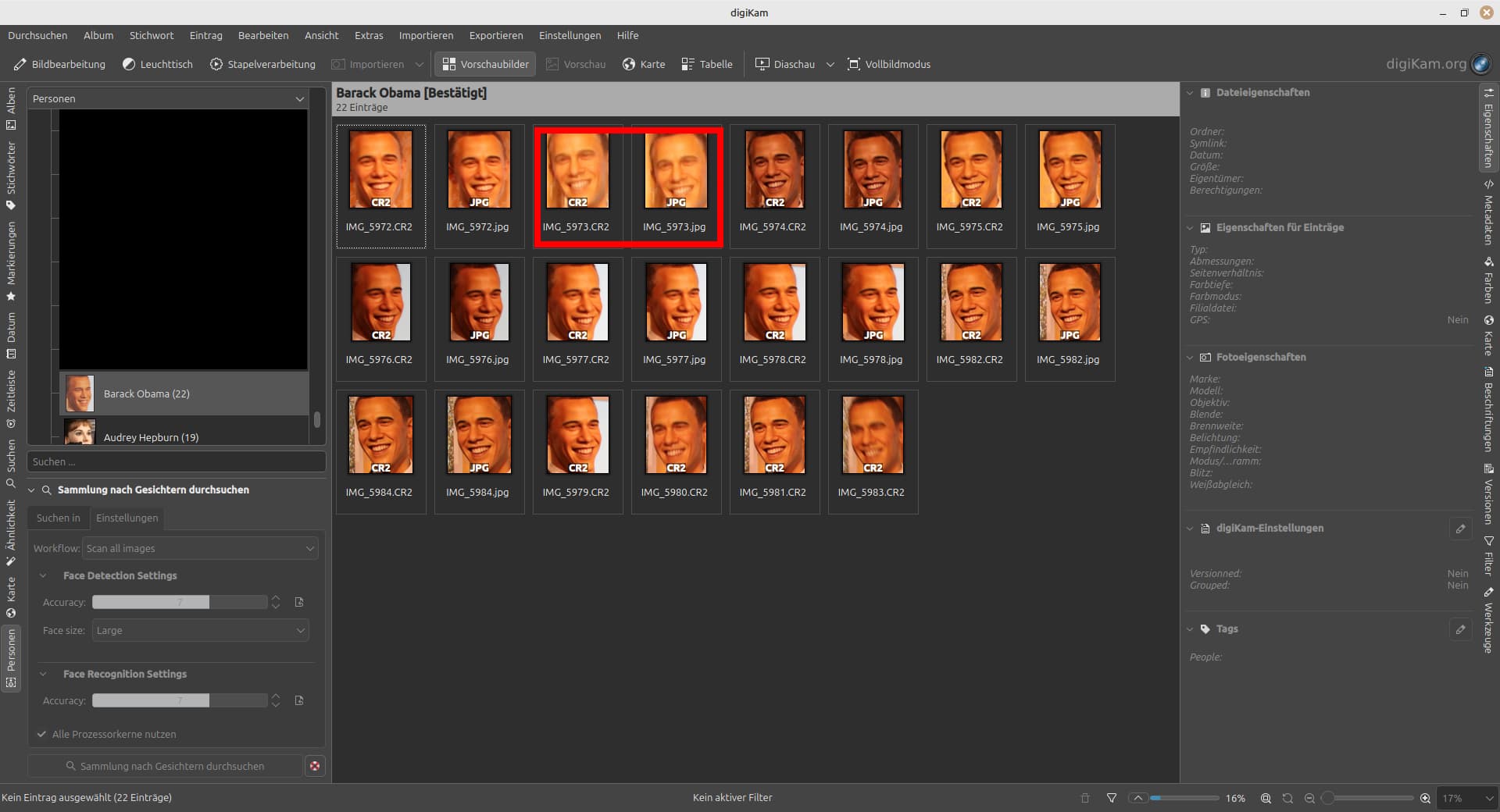The height and width of the screenshot is (812, 1500).
Task: Open the Stichwörter sidebar tab
Action: coord(11,176)
